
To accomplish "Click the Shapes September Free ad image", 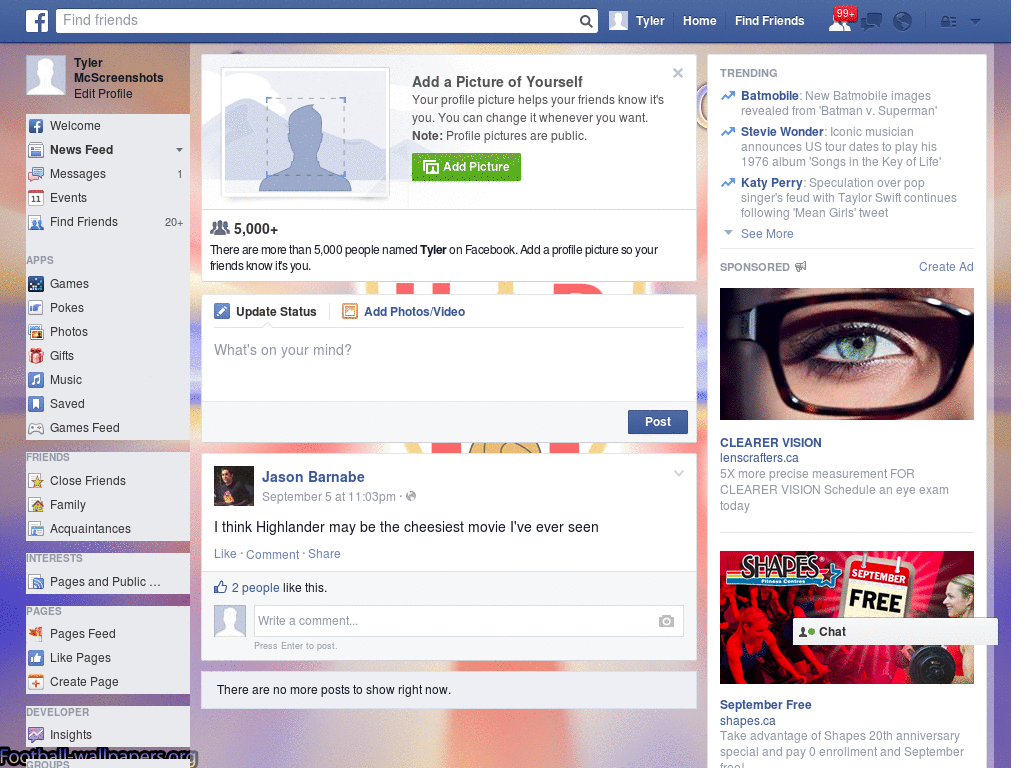I will (846, 617).
